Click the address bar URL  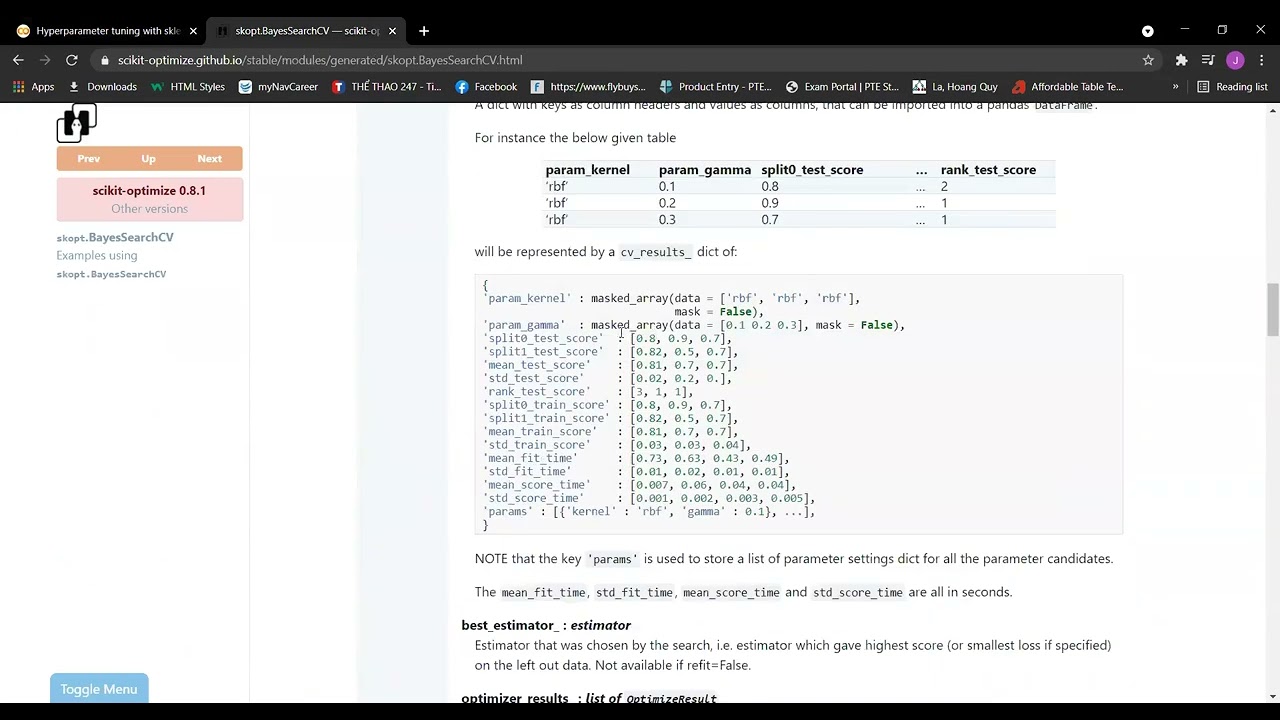320,60
